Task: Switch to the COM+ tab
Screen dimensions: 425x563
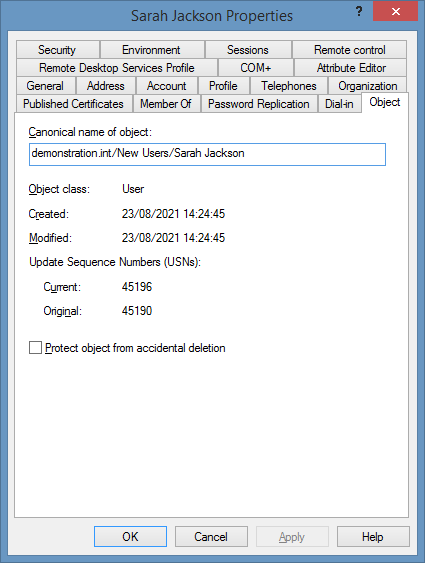Action: (x=256, y=68)
